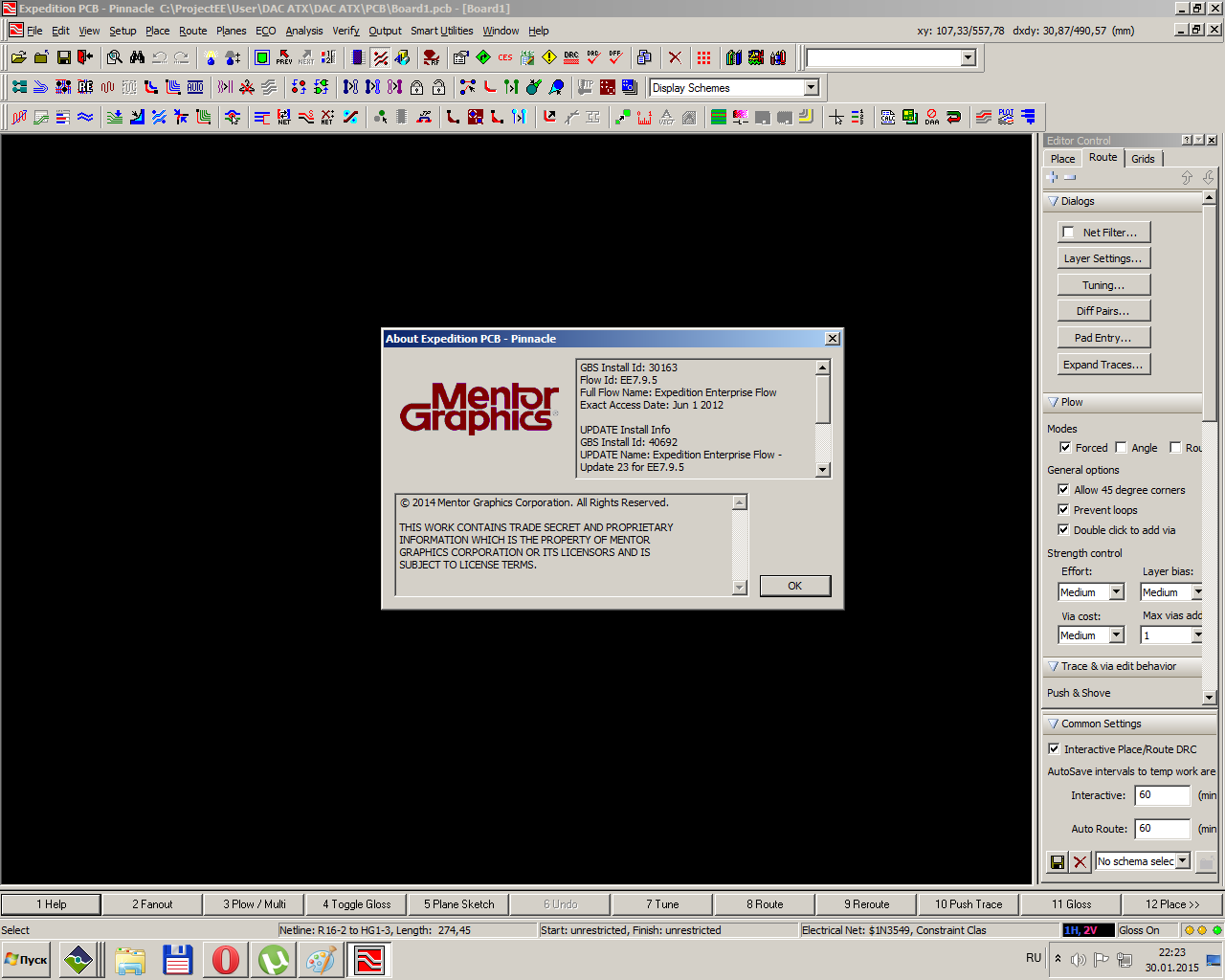The height and width of the screenshot is (980, 1225).
Task: Switch to the Place tab
Action: point(1062,159)
